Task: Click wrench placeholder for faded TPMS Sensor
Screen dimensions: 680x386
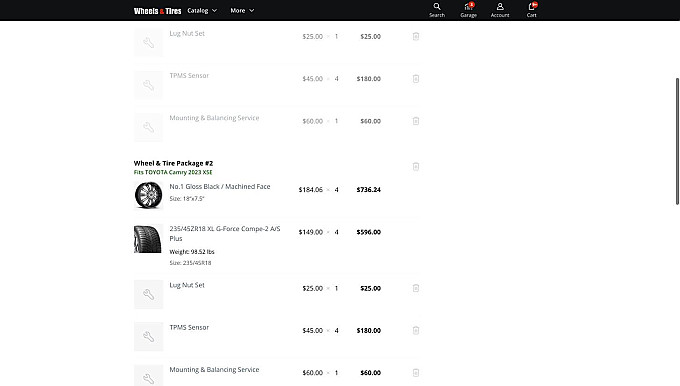Action: 148,85
